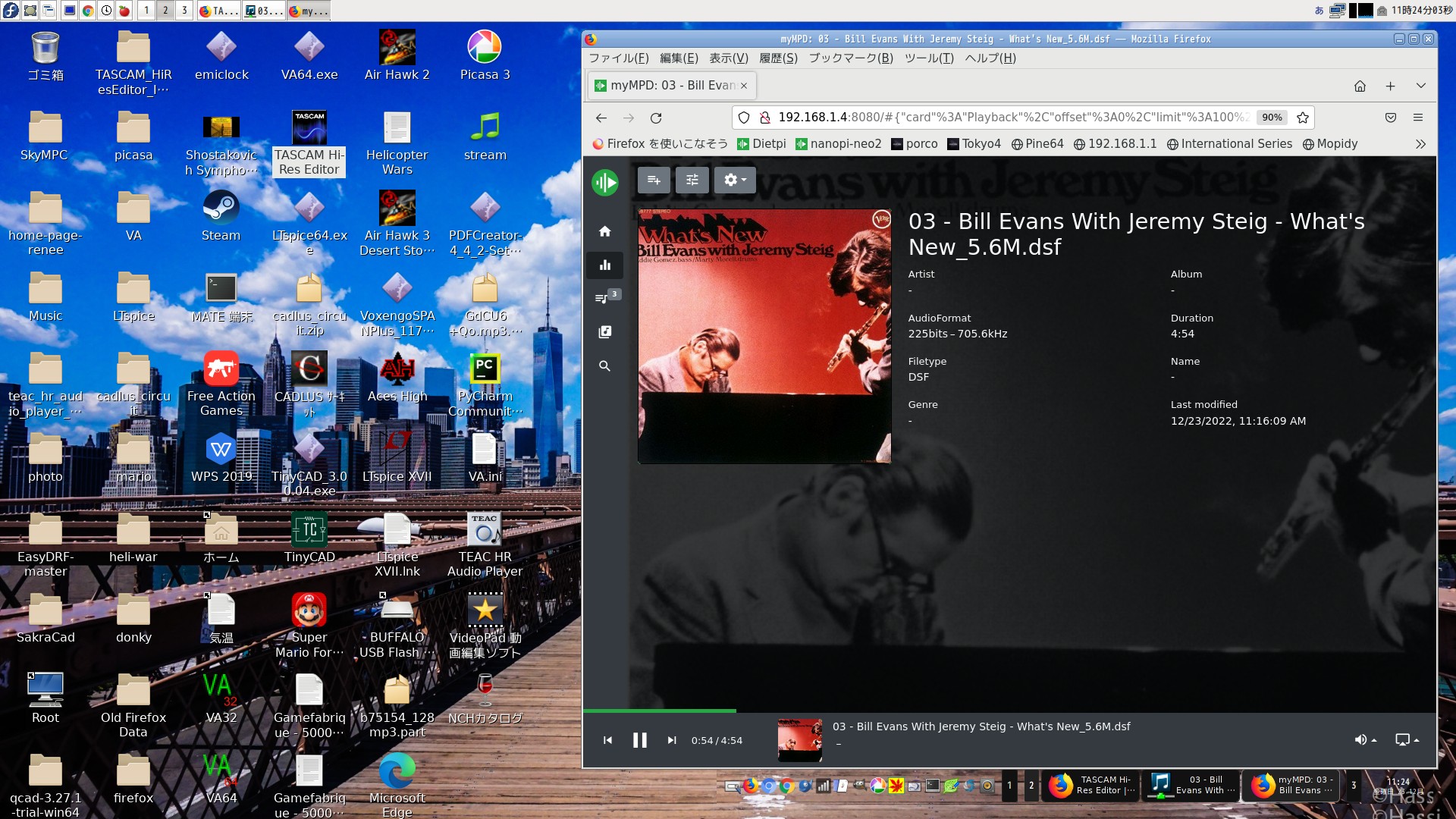Click the green playback progress bar
The width and height of the screenshot is (1456, 819).
(x=660, y=711)
